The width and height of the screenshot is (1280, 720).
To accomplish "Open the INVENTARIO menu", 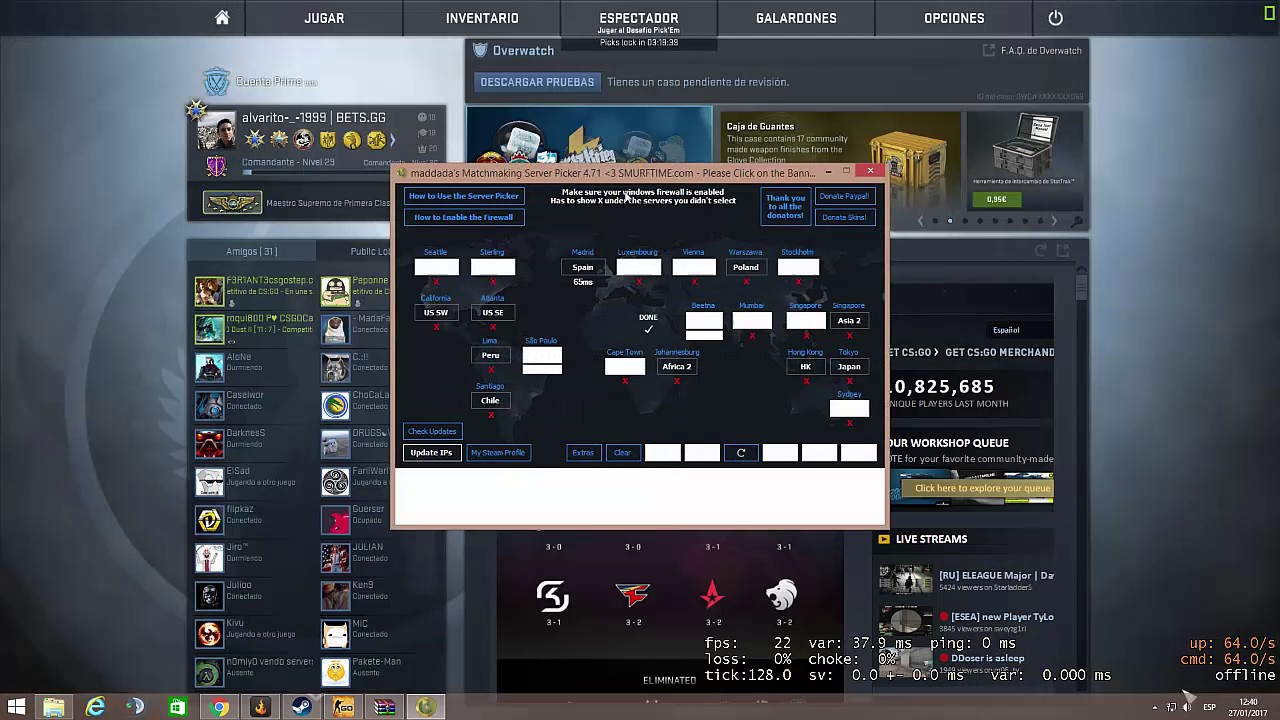I will pyautogui.click(x=482, y=18).
